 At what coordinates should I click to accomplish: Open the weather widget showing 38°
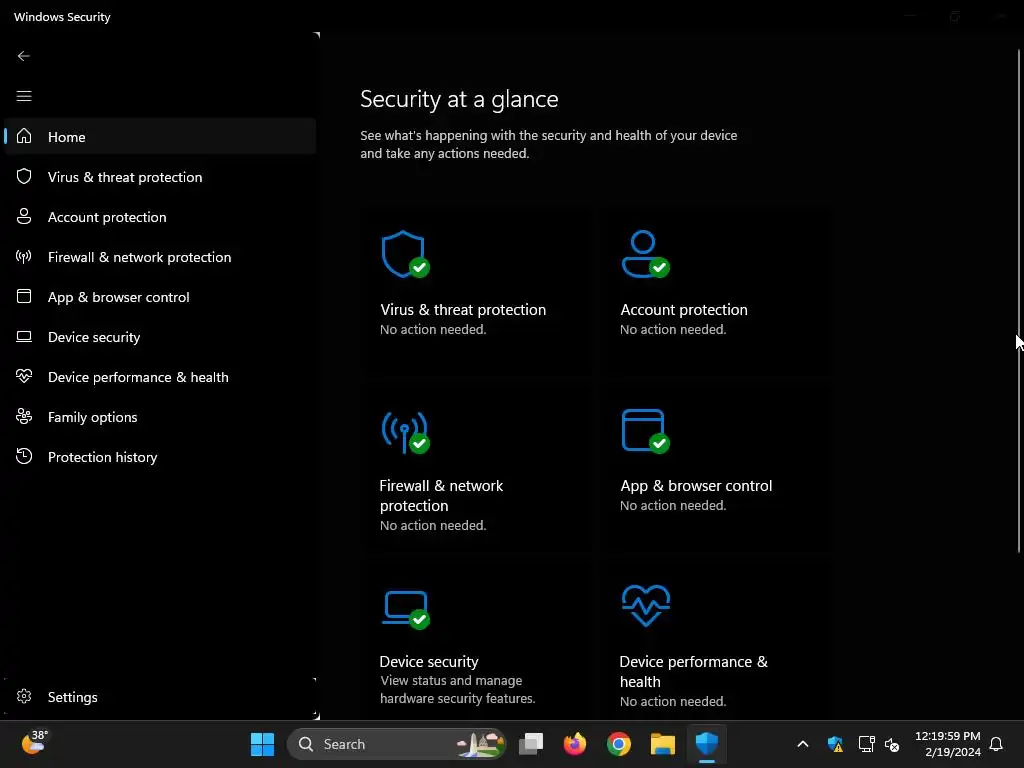pyautogui.click(x=35, y=743)
